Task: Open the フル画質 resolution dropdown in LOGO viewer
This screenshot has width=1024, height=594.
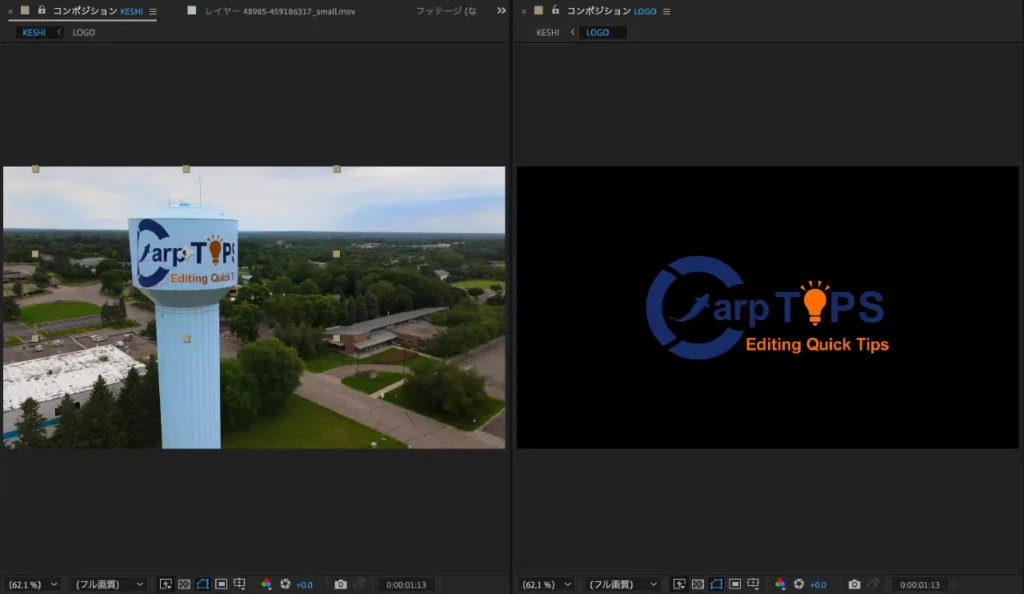Action: (x=622, y=585)
